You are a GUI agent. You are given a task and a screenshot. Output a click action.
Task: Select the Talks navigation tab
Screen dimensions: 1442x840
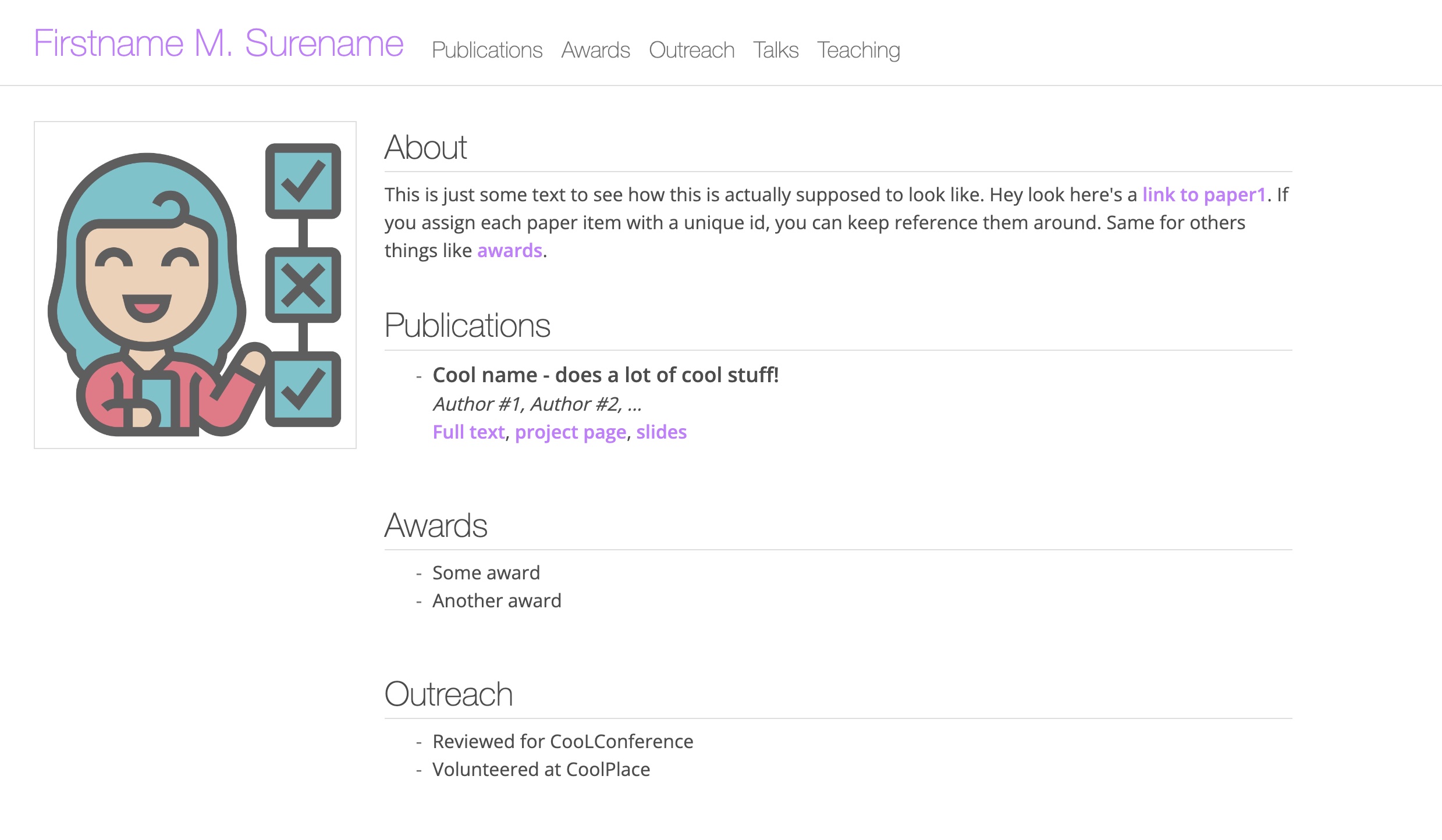[x=777, y=48]
